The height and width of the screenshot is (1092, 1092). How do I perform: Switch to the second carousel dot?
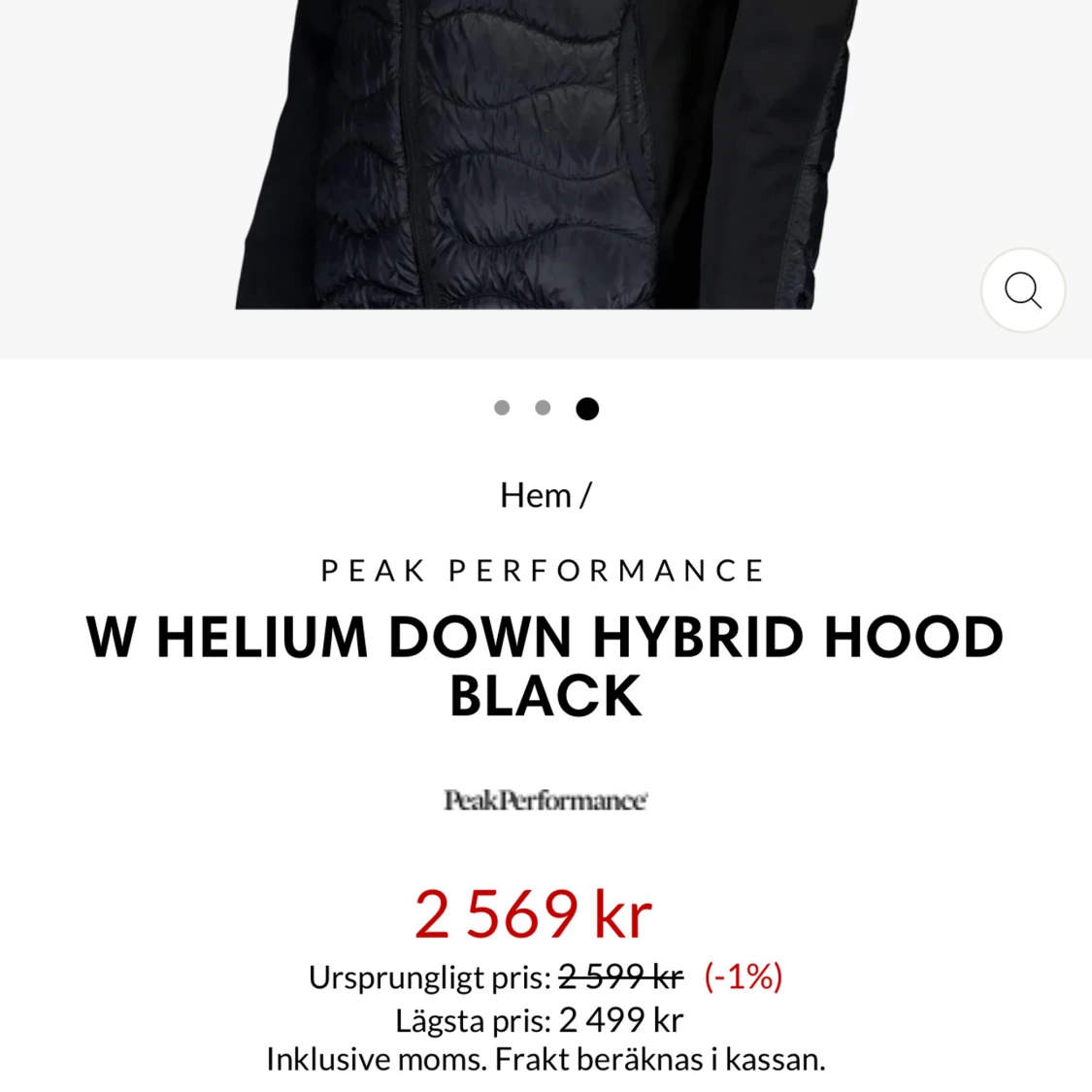point(543,408)
